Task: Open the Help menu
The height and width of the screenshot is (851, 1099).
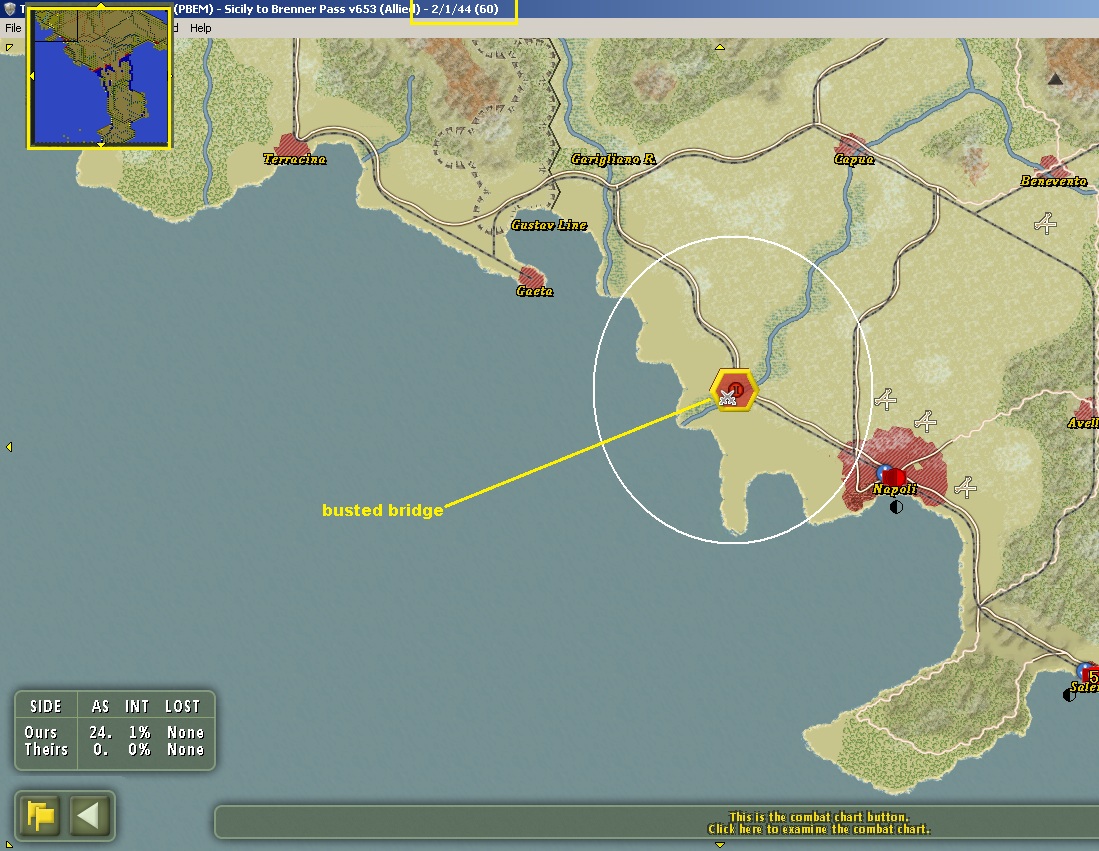Action: point(200,28)
